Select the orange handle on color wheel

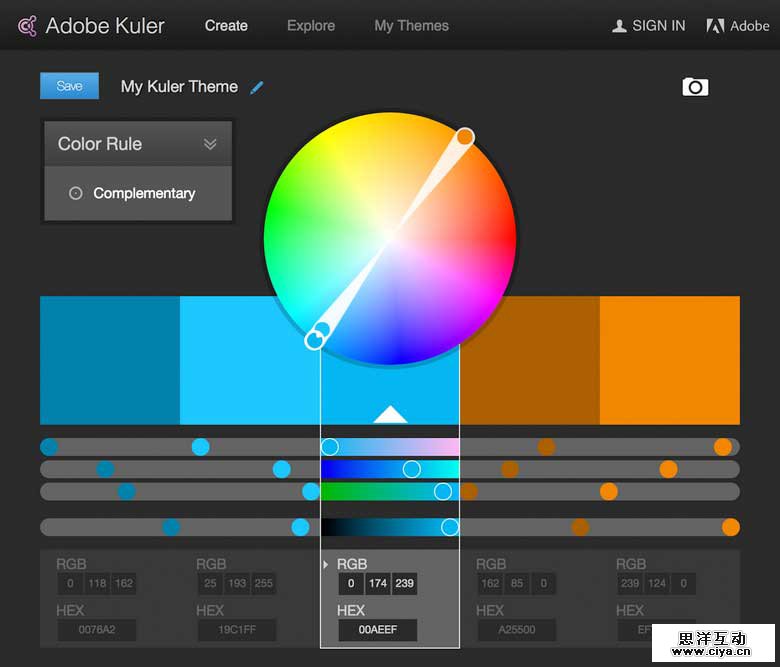[465, 136]
